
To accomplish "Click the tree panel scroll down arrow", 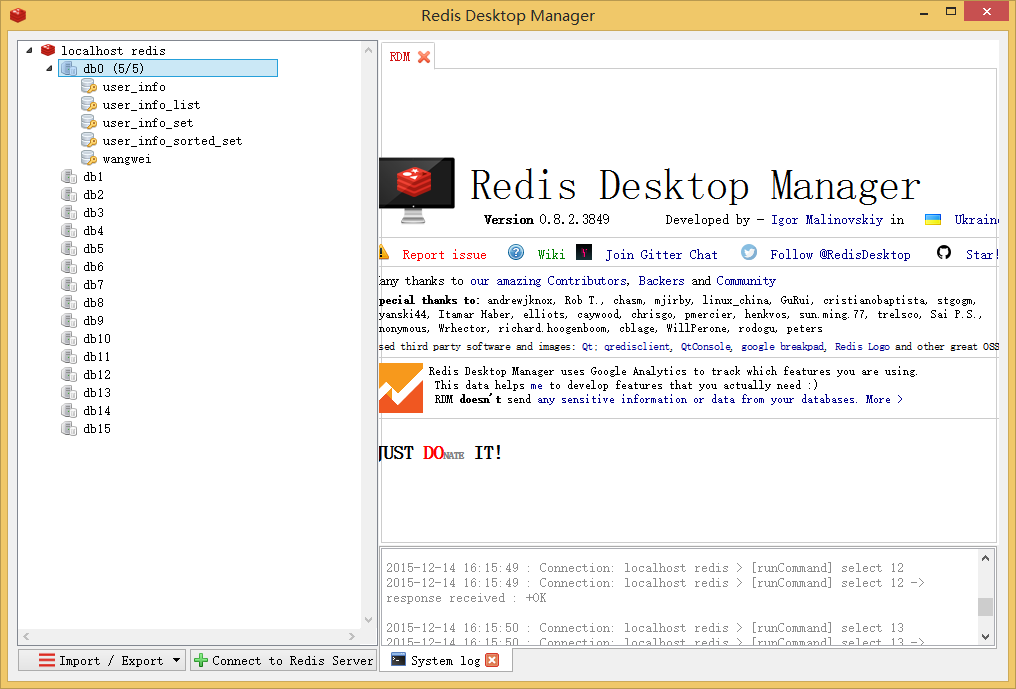I will coord(368,620).
